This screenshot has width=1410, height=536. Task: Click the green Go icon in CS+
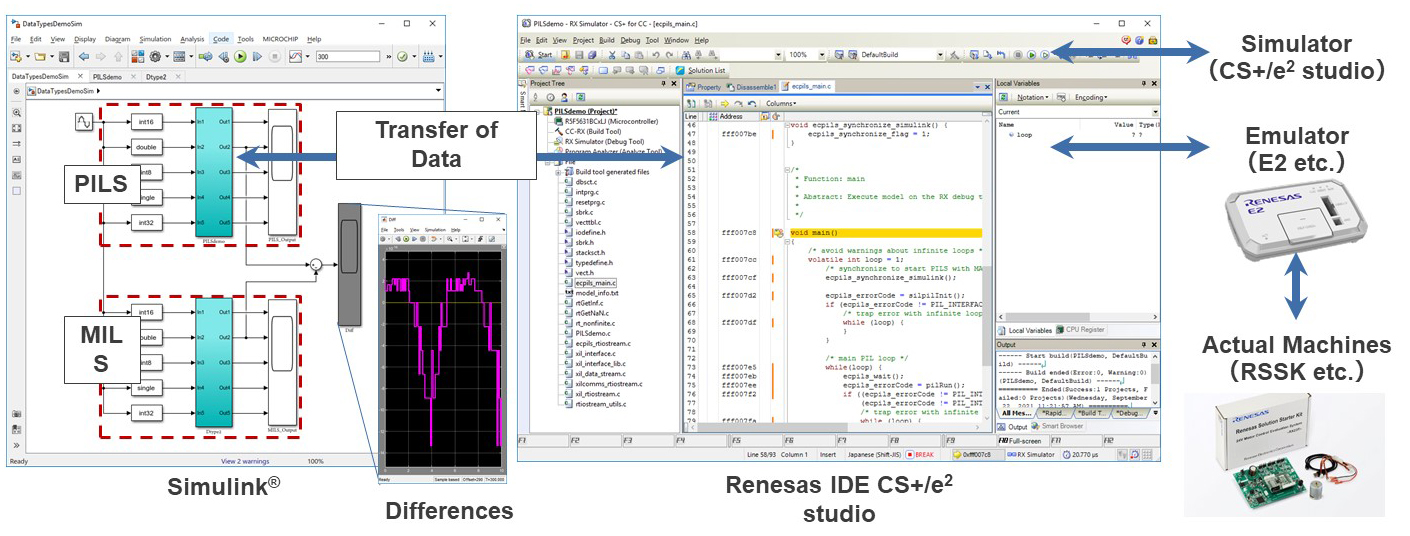(1031, 54)
